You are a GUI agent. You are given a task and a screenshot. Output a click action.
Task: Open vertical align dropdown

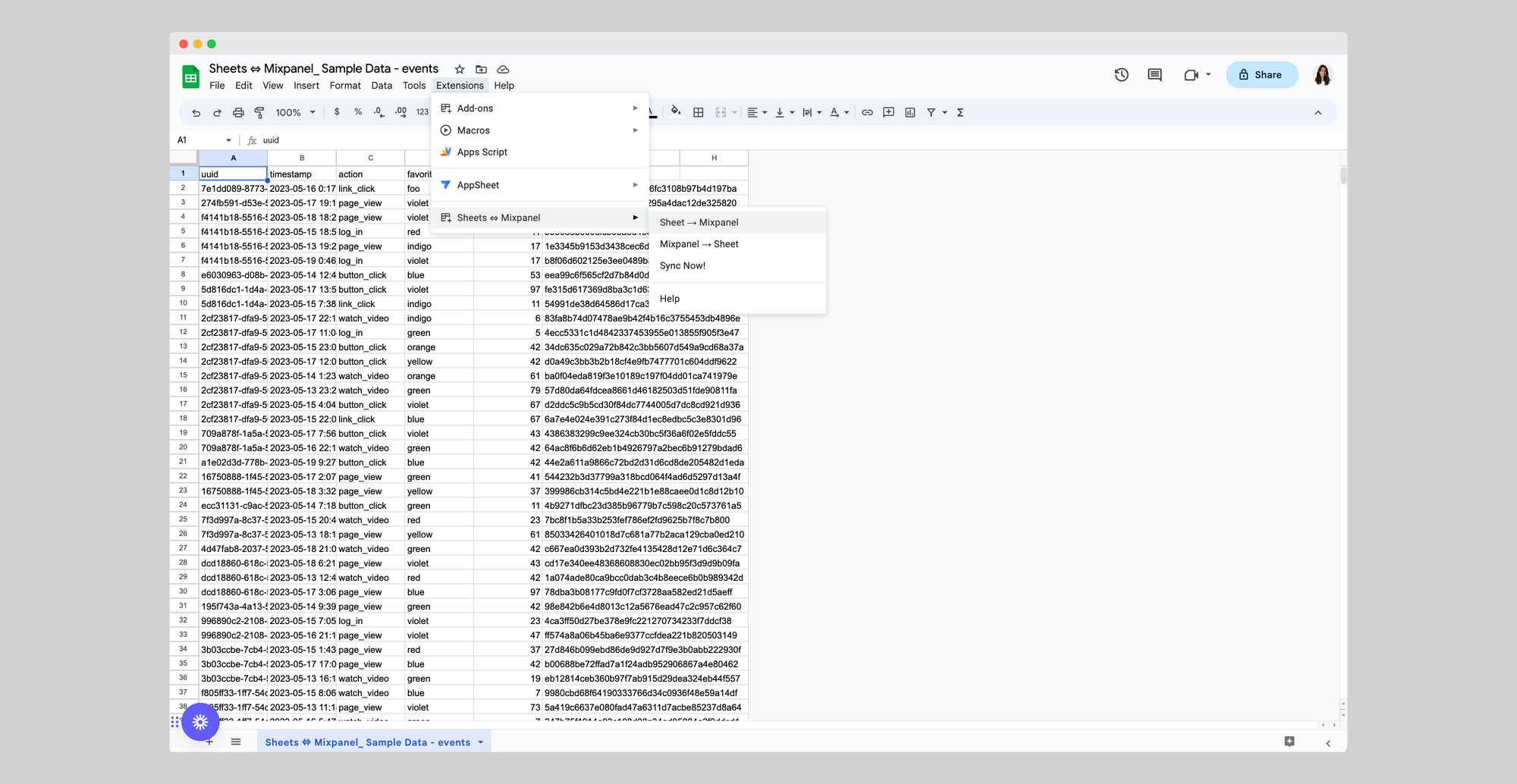click(784, 112)
